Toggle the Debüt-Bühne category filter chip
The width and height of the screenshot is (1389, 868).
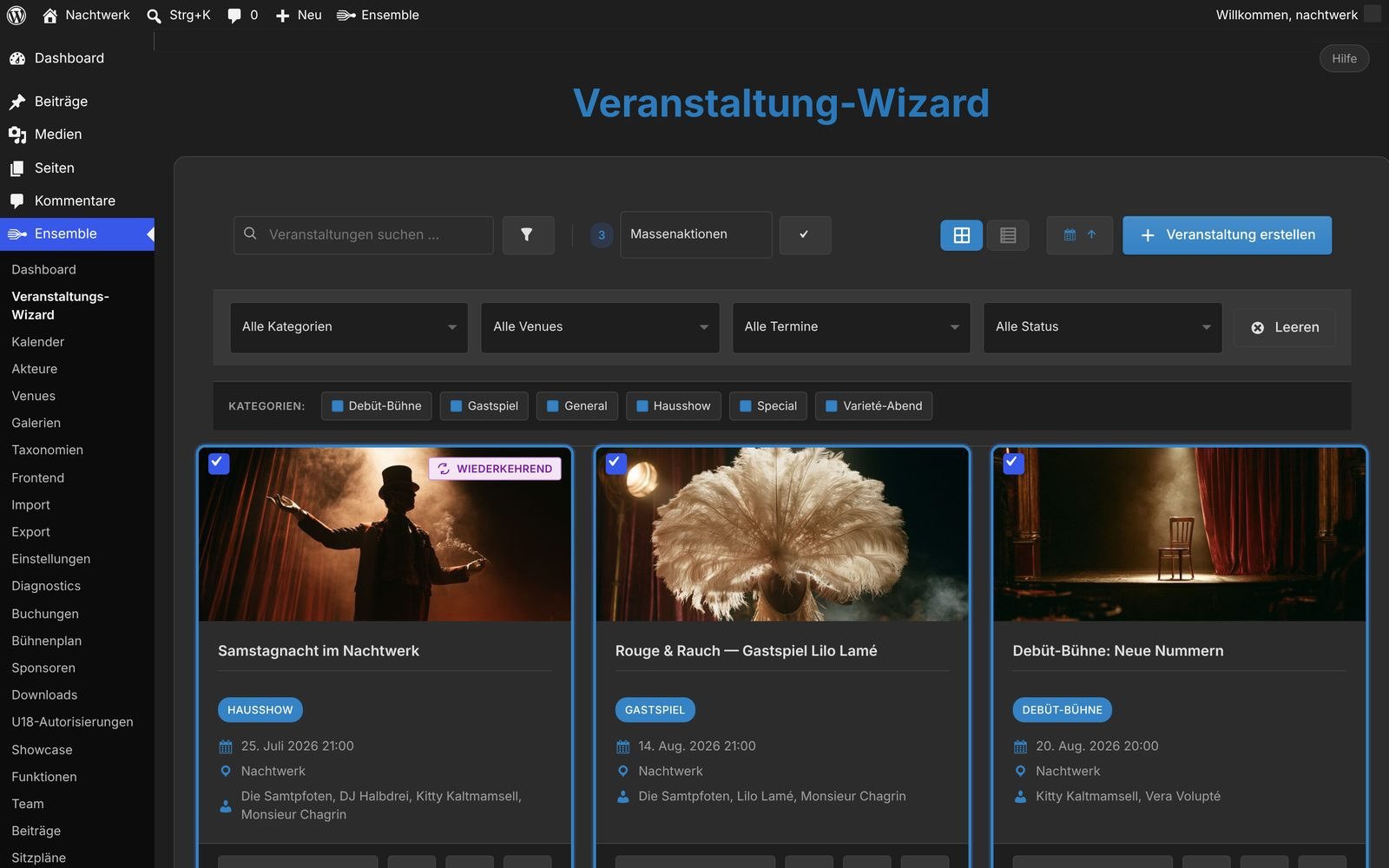click(x=376, y=405)
